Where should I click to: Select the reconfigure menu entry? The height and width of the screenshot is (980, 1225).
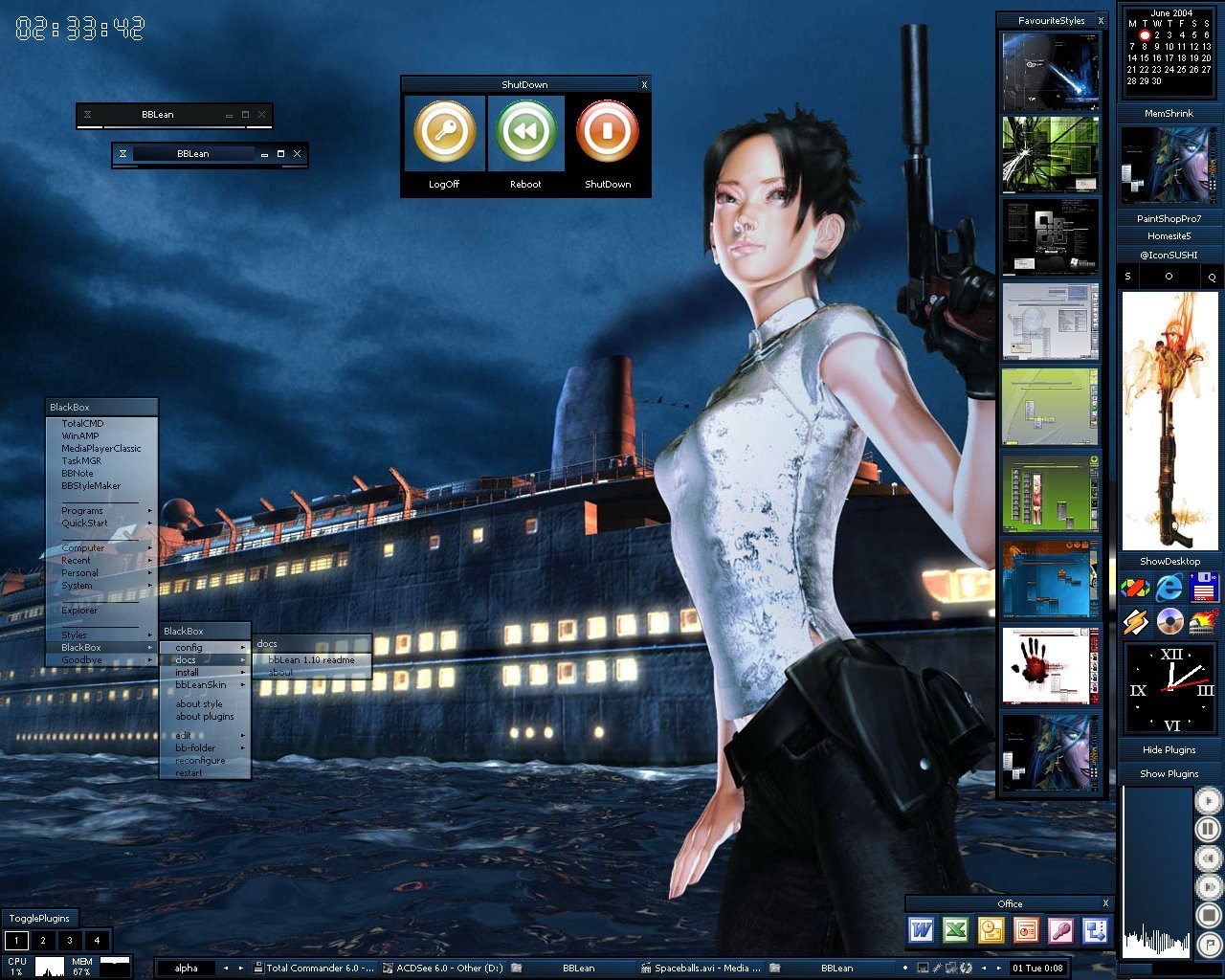click(x=205, y=761)
